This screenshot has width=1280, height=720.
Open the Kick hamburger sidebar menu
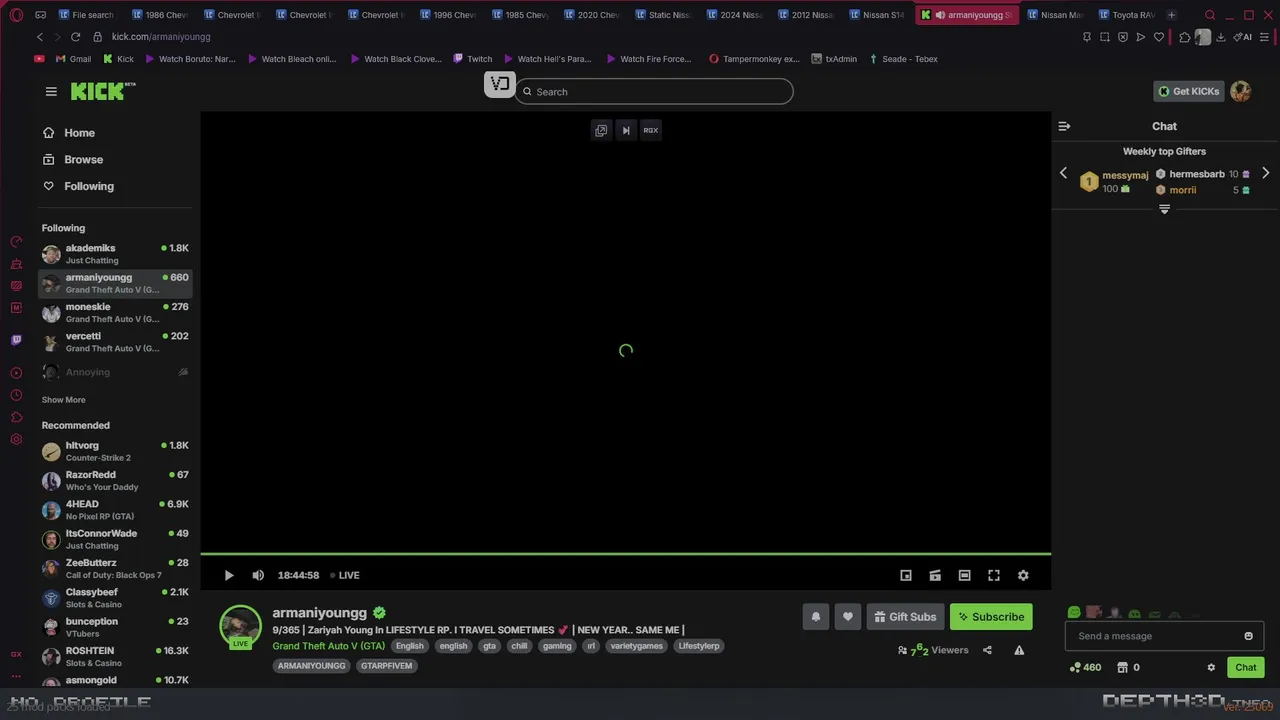pos(51,91)
